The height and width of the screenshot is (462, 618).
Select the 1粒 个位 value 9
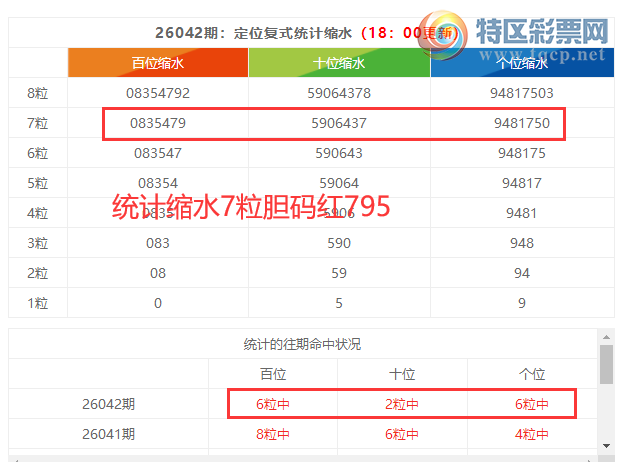(x=522, y=303)
